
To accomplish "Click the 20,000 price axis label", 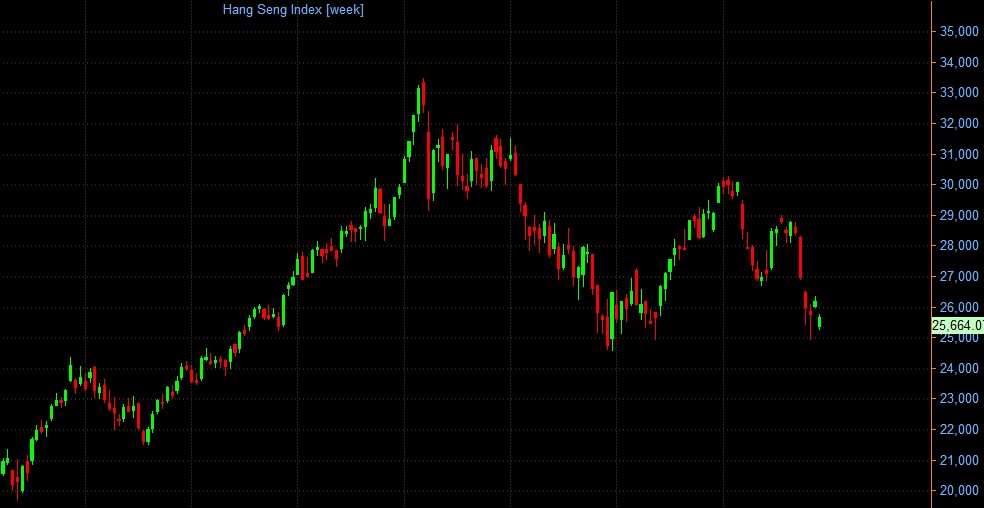I will (x=959, y=490).
